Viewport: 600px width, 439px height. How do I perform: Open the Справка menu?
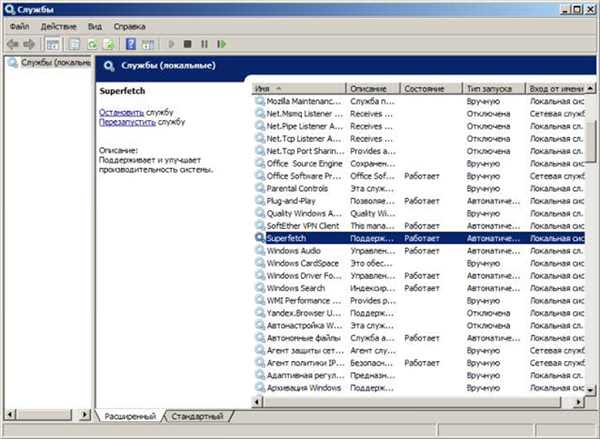pos(129,27)
